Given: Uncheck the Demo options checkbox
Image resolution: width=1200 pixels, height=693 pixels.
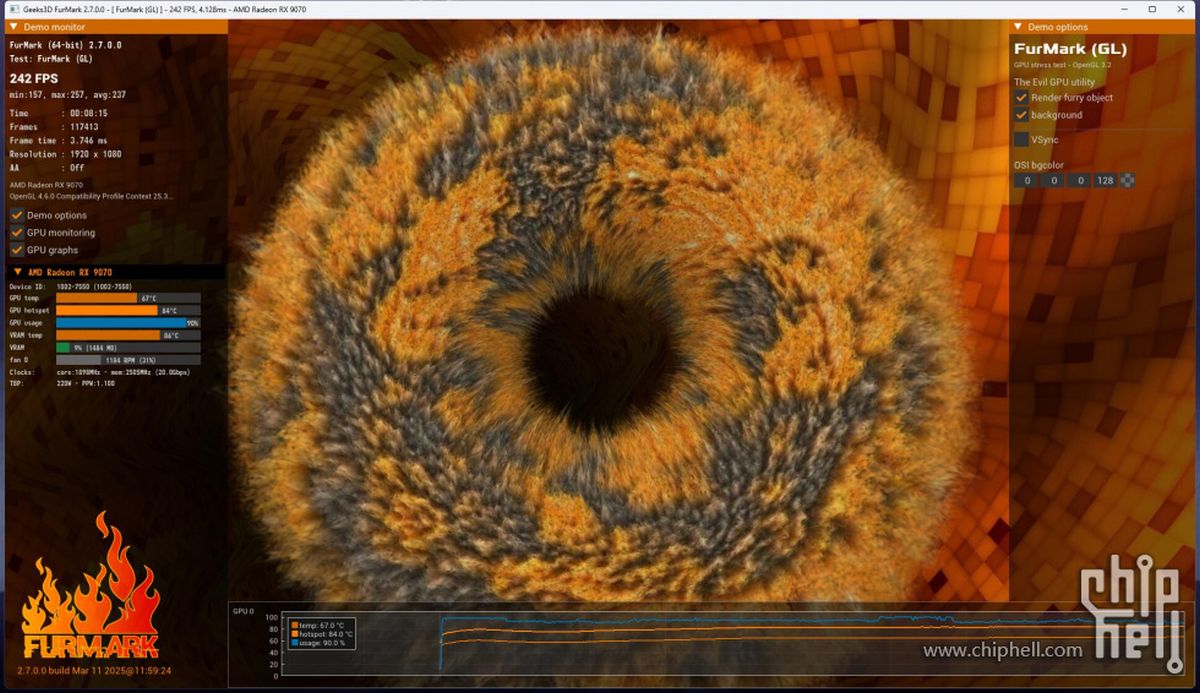Looking at the screenshot, I should pos(17,215).
